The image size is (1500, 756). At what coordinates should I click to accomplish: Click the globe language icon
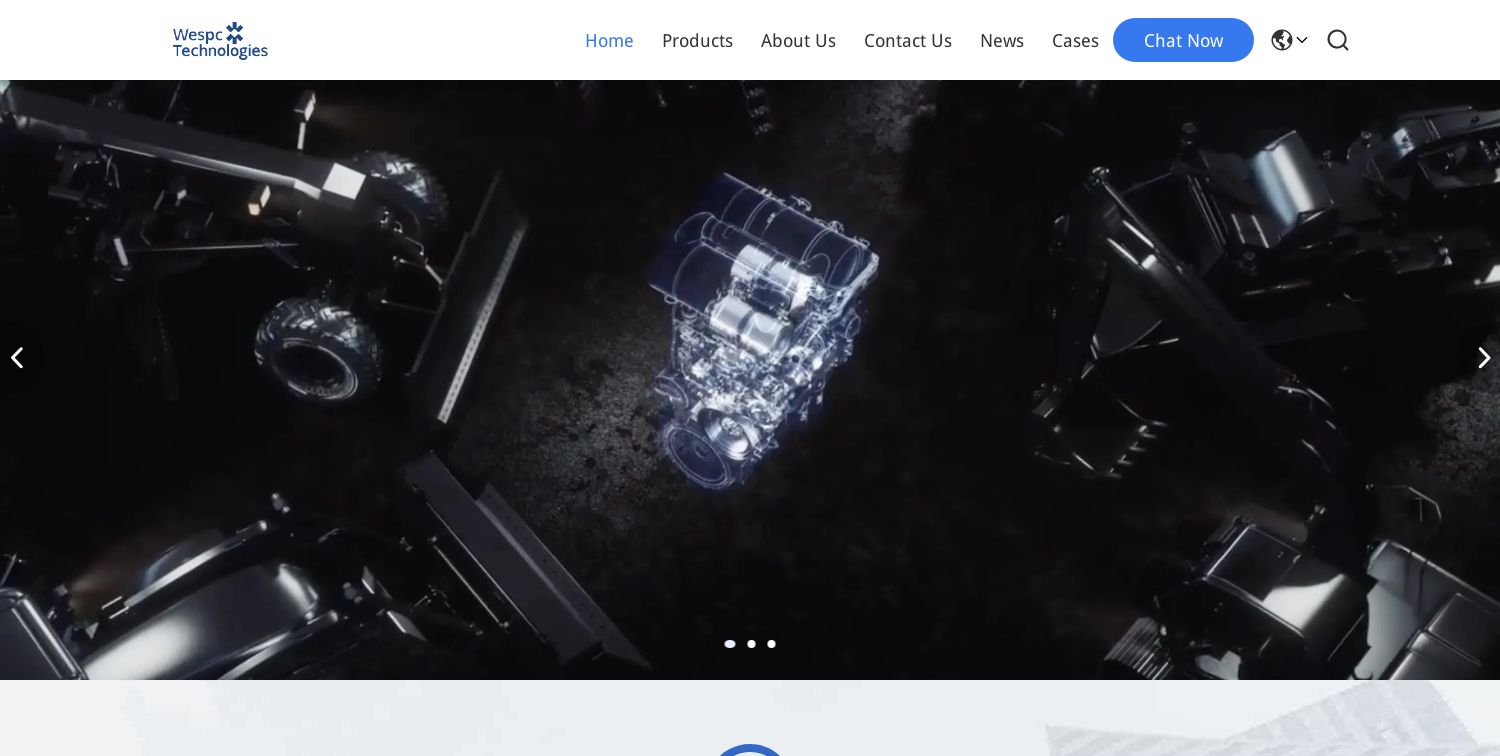tap(1282, 40)
